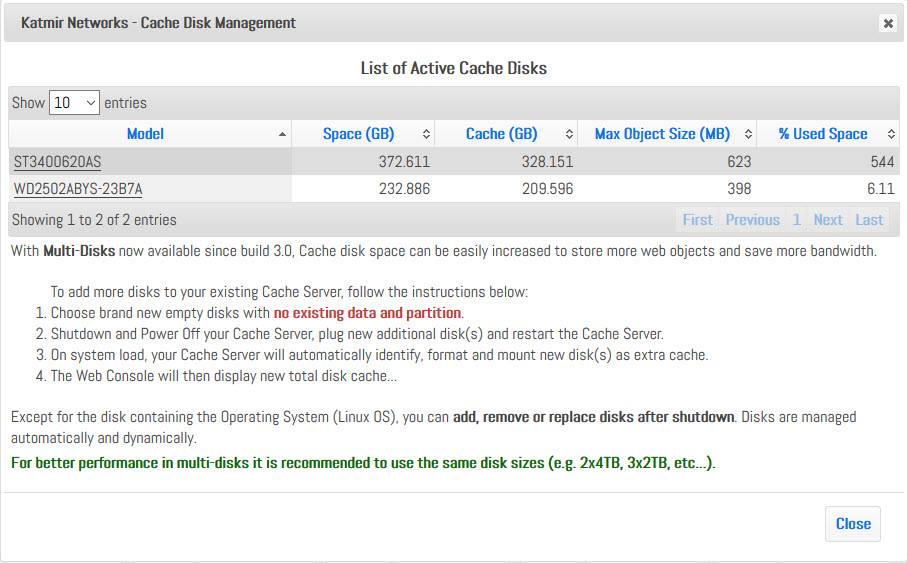Open the Show entries count dropdown

pyautogui.click(x=75, y=102)
